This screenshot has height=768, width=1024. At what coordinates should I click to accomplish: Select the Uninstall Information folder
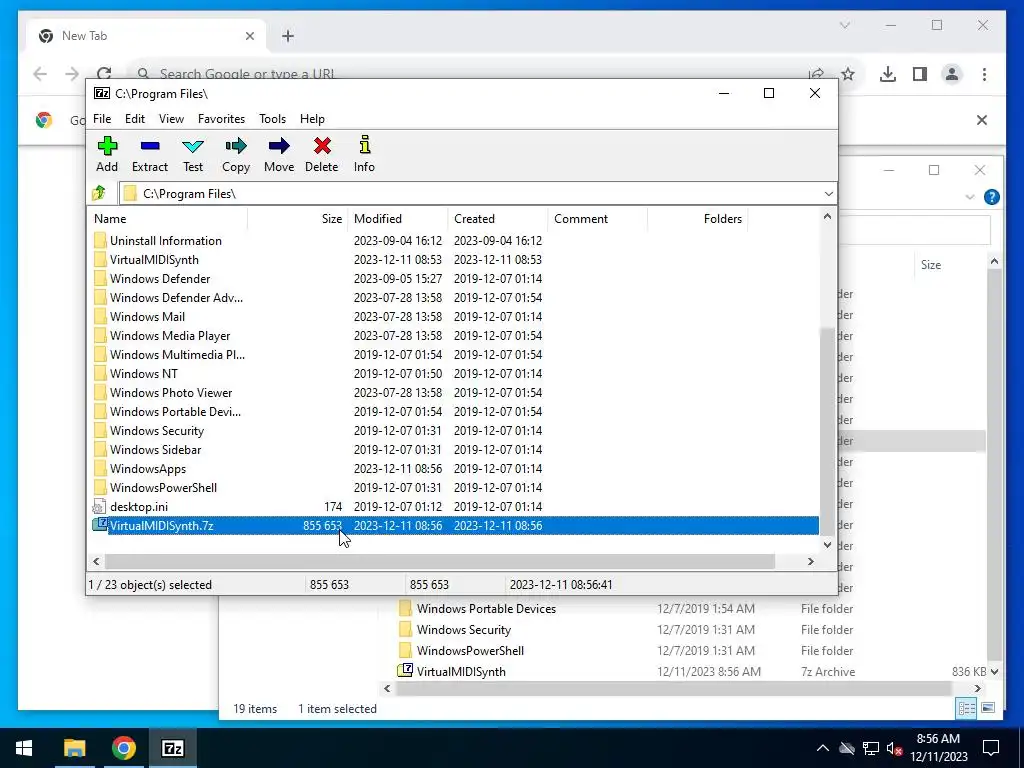165,241
